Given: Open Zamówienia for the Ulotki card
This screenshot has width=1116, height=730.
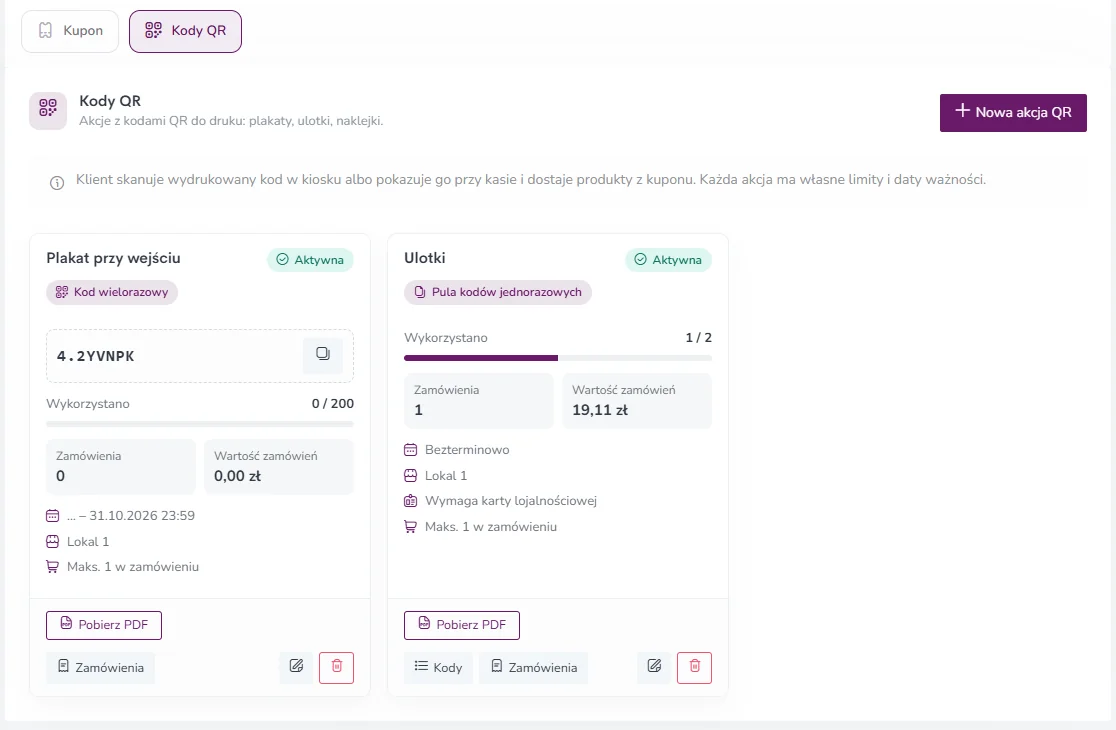Looking at the screenshot, I should (x=533, y=667).
